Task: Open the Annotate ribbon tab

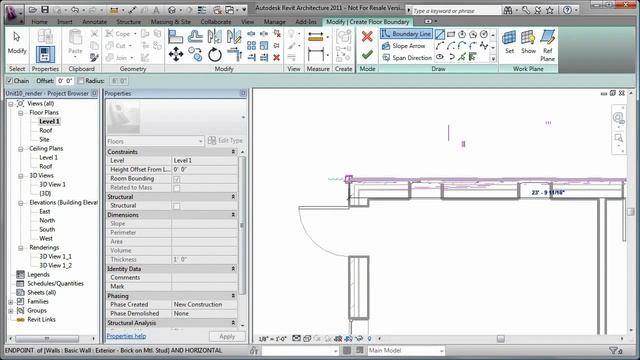Action: tap(95, 22)
